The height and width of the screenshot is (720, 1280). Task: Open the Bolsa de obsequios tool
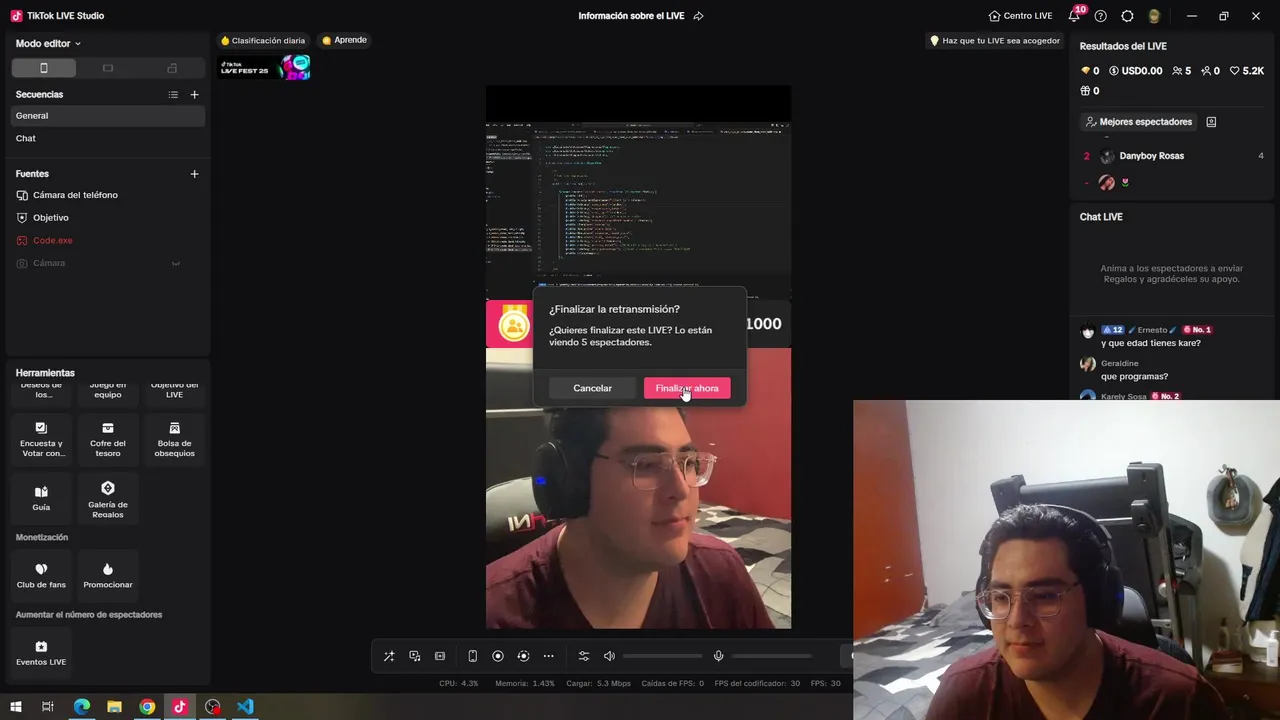174,440
